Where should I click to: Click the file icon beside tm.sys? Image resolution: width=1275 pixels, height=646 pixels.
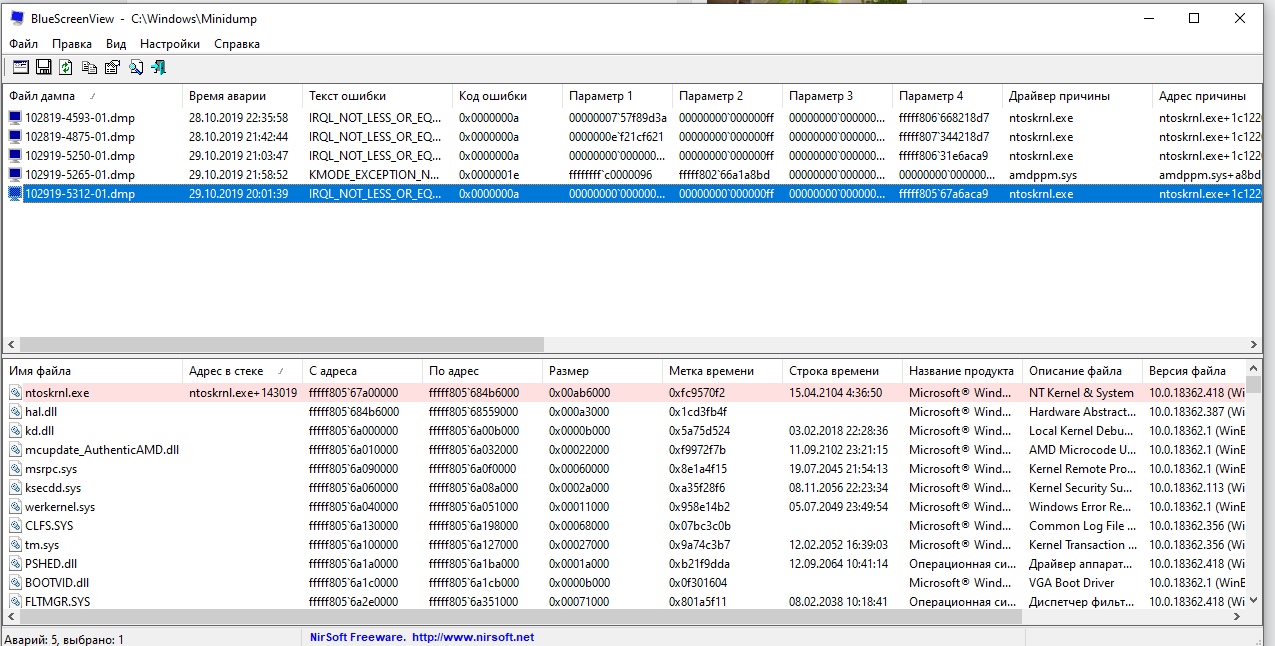(x=15, y=545)
